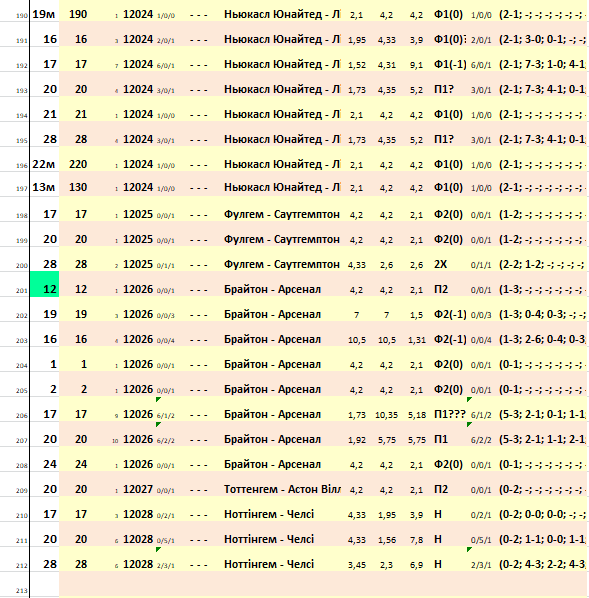The height and width of the screenshot is (598, 589).
Task: Select scores cell starting (2-2; 1-2
Action: [x=542, y=264]
